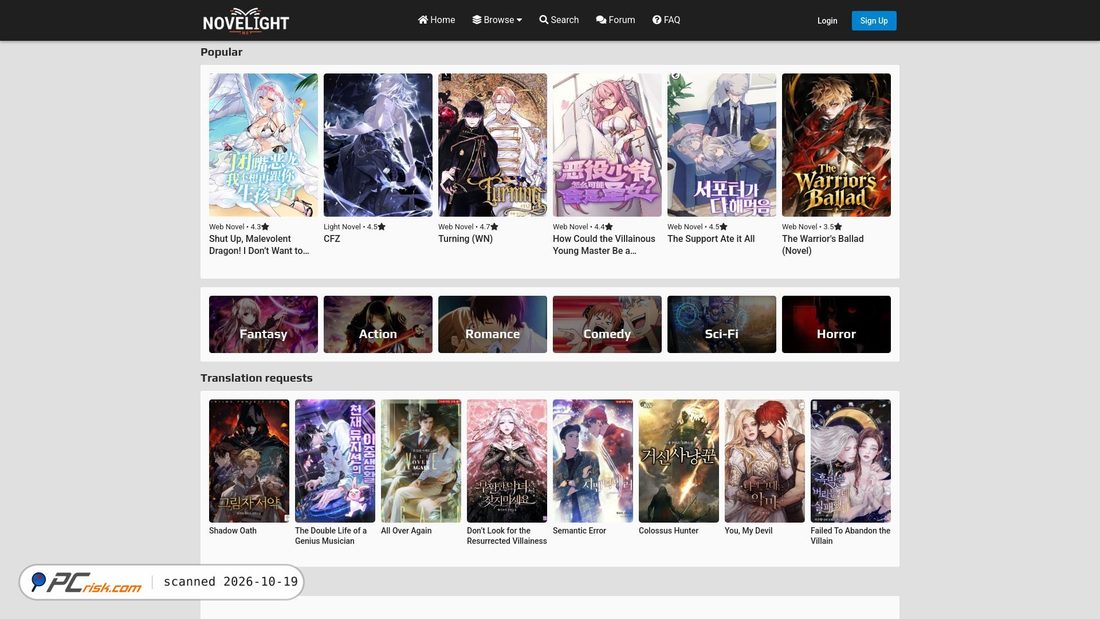Open the Home menu item
Image resolution: width=1100 pixels, height=619 pixels.
tap(436, 20)
